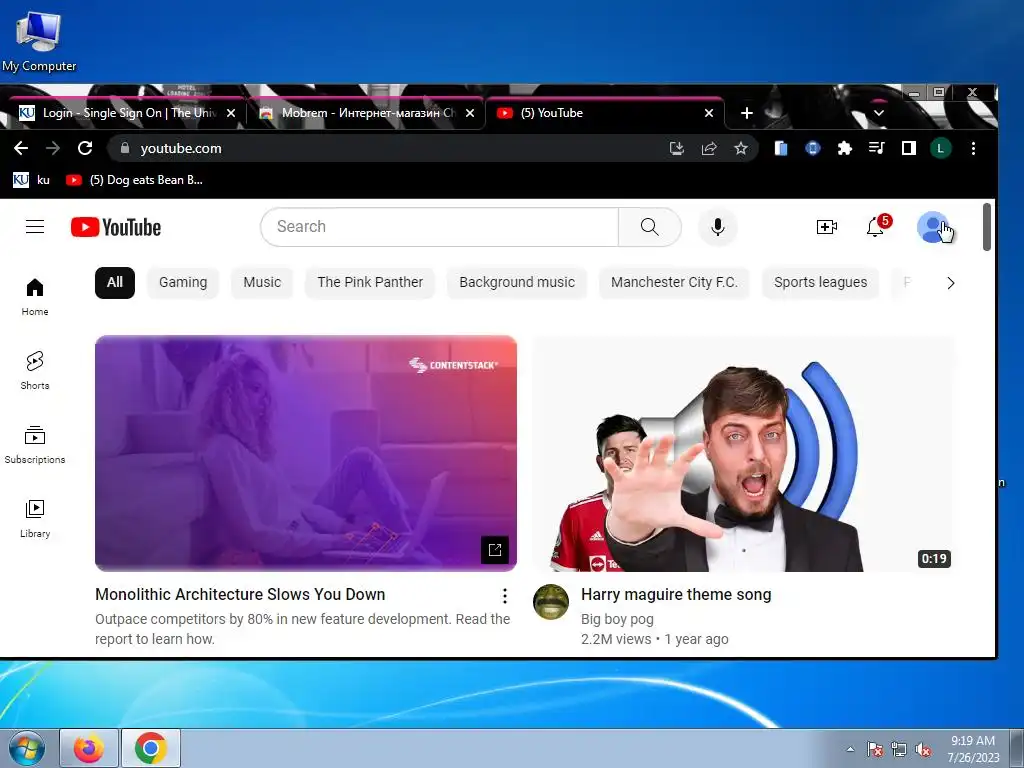Open Harry maguire theme song title
This screenshot has height=768, width=1024.
[x=676, y=594]
